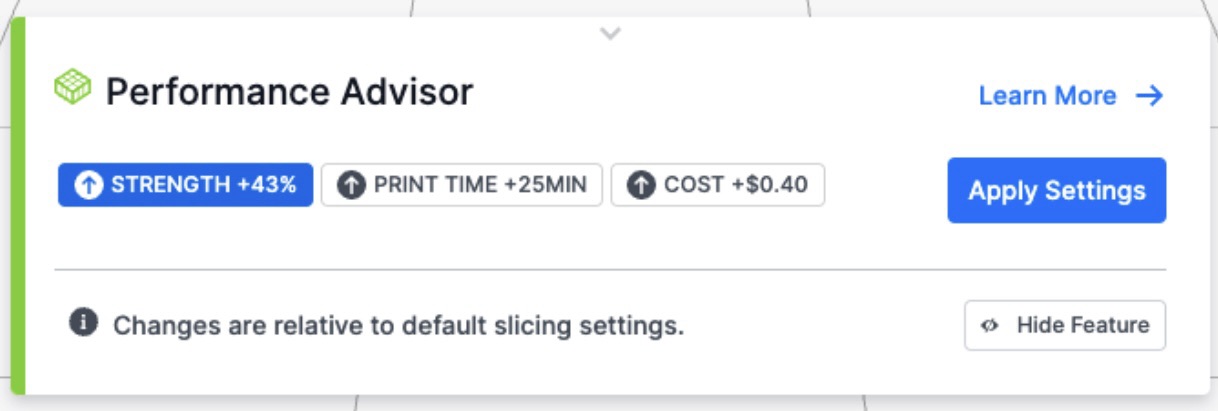Click the code-bracket icon in Hide Feature
Viewport: 1218px width, 411px height.
click(x=991, y=325)
